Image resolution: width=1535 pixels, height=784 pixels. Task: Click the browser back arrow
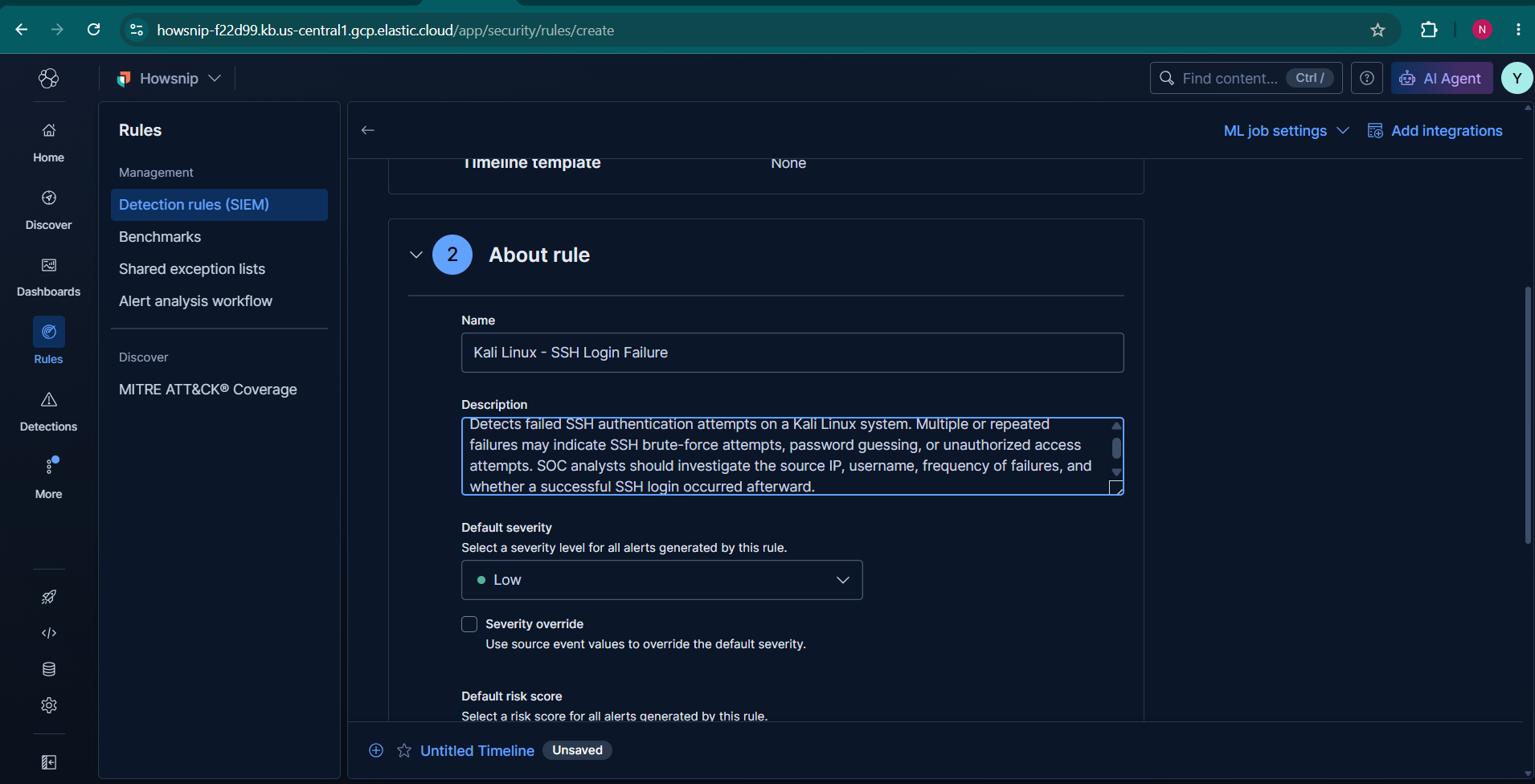[x=22, y=30]
